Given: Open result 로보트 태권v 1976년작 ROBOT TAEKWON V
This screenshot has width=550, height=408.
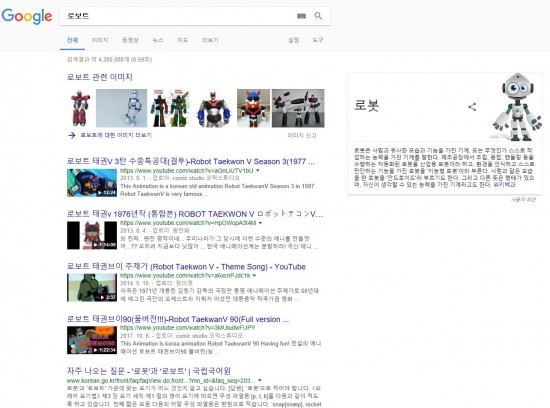Looking at the screenshot, I should click(195, 214).
